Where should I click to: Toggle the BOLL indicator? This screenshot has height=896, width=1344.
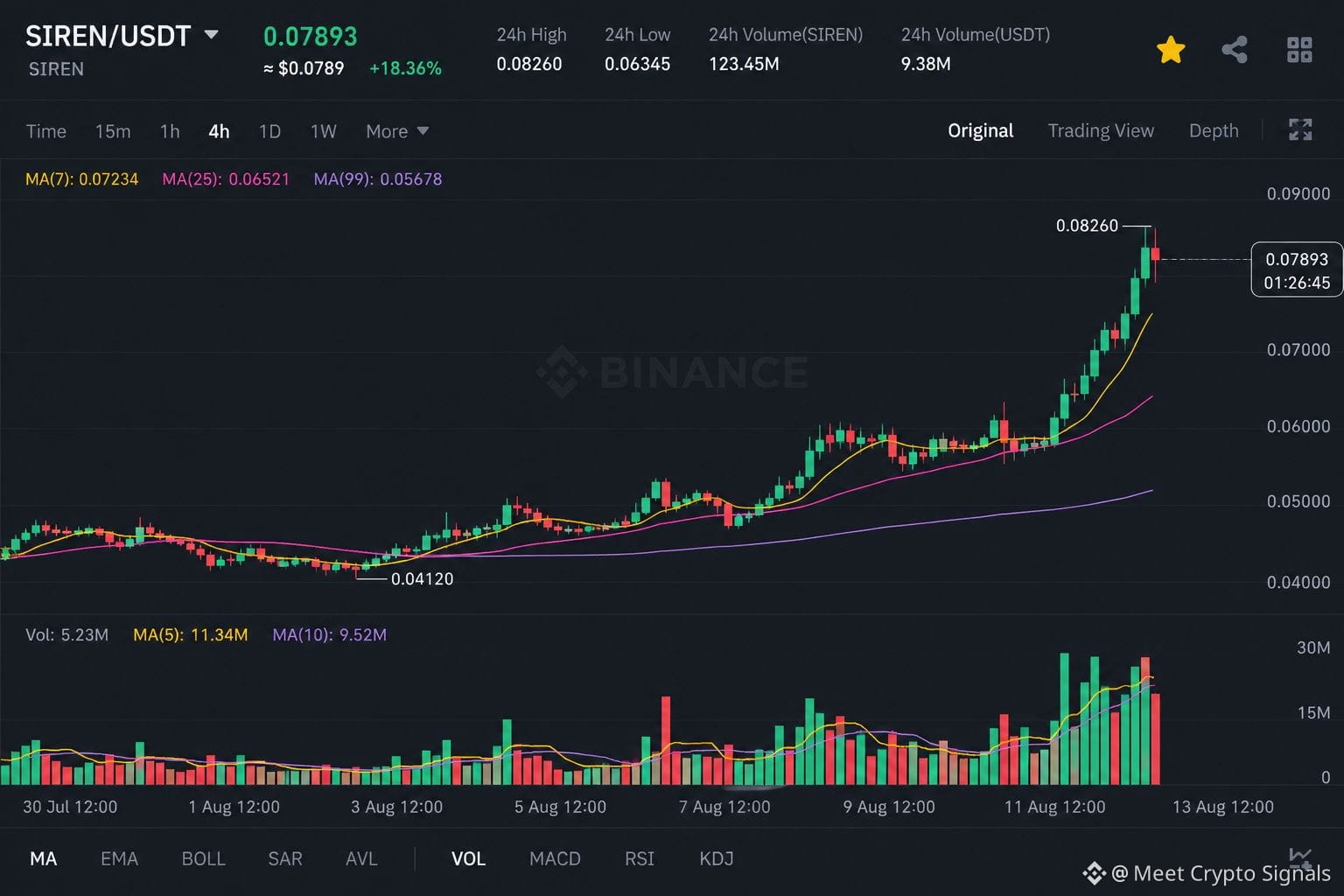tap(203, 858)
